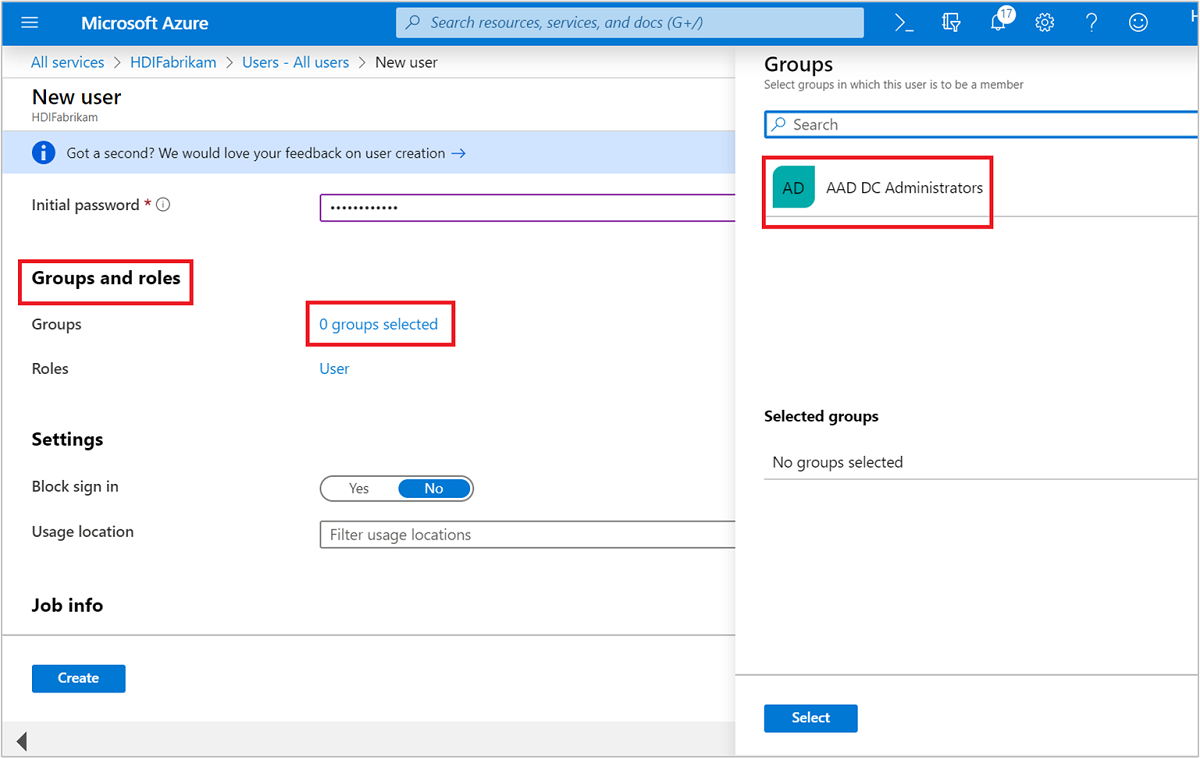Confirm group choice with Select button
The image size is (1200, 758).
pos(810,718)
